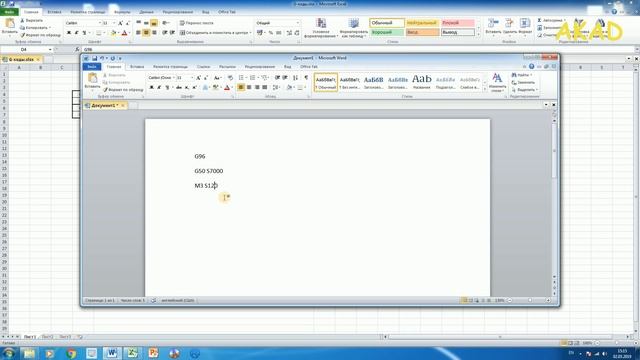Open Excel name box dropdown
The width and height of the screenshot is (640, 360).
point(50,49)
